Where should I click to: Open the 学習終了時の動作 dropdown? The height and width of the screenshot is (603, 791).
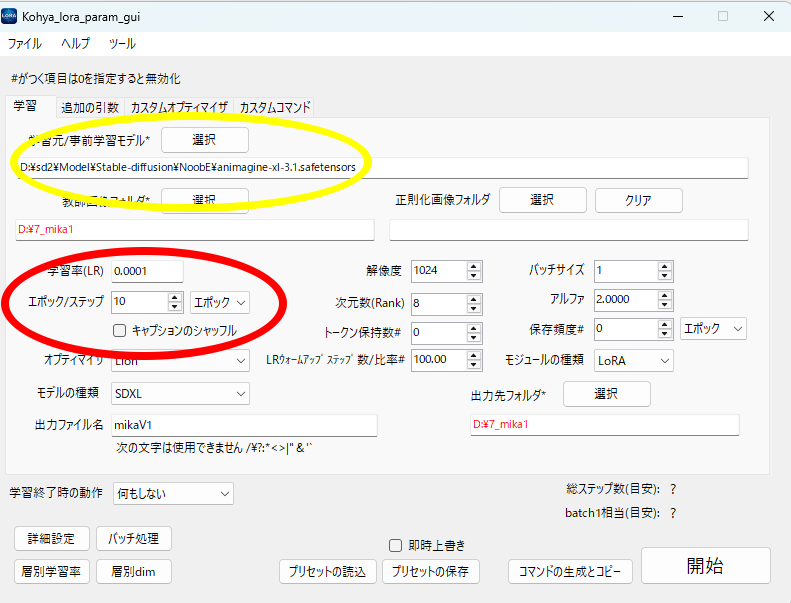click(172, 494)
